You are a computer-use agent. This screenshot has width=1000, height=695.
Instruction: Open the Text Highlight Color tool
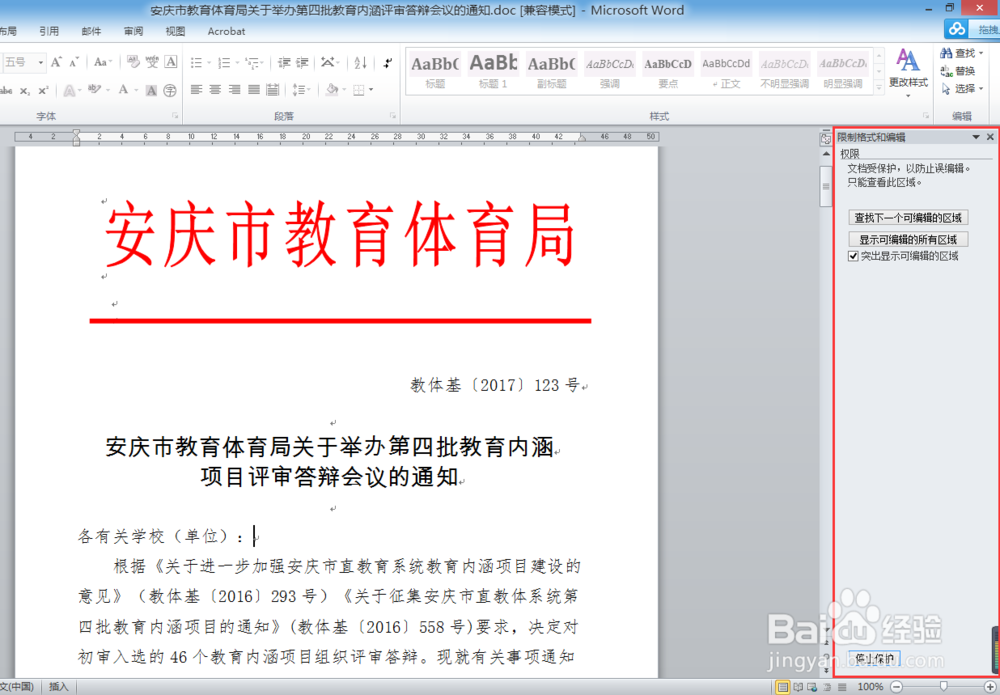96,90
